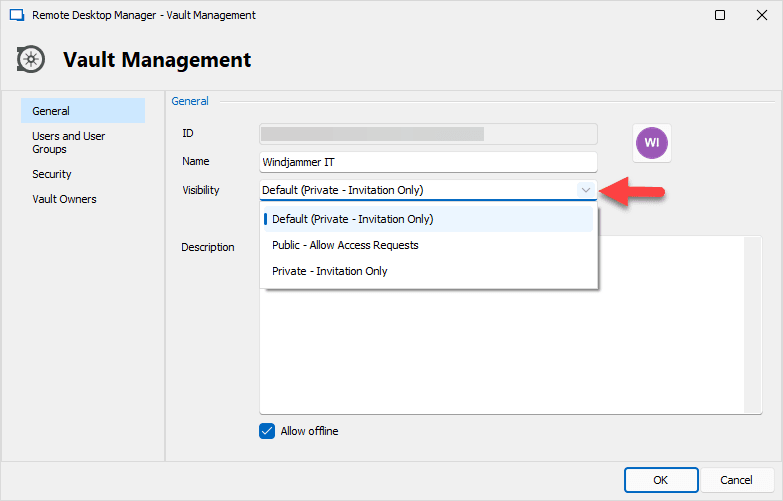The width and height of the screenshot is (783, 501).
Task: Click the Name field containing Windjammer IT
Action: (428, 162)
